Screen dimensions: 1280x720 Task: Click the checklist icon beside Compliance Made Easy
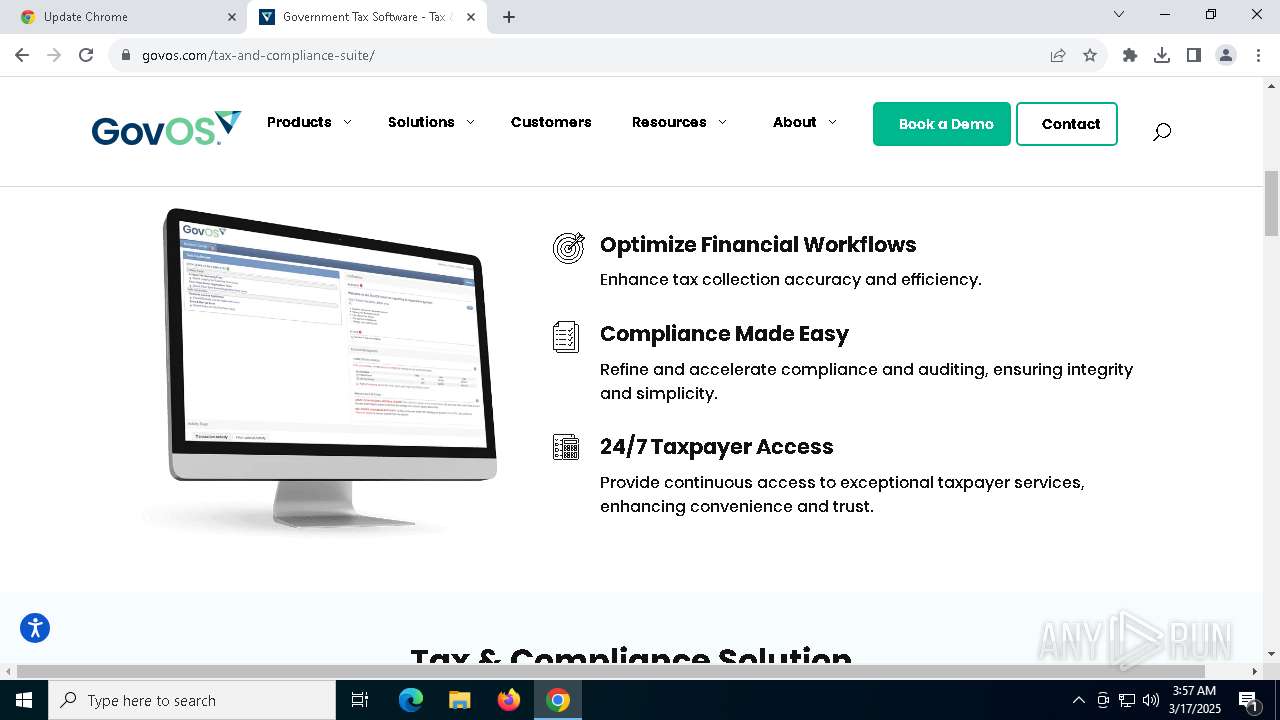(x=566, y=337)
